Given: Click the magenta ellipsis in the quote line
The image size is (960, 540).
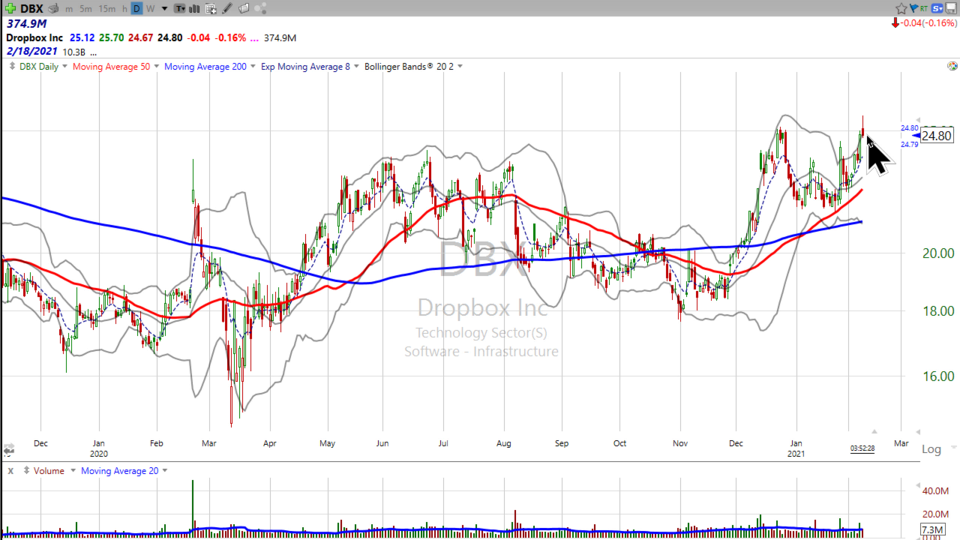Looking at the screenshot, I should click(x=254, y=38).
